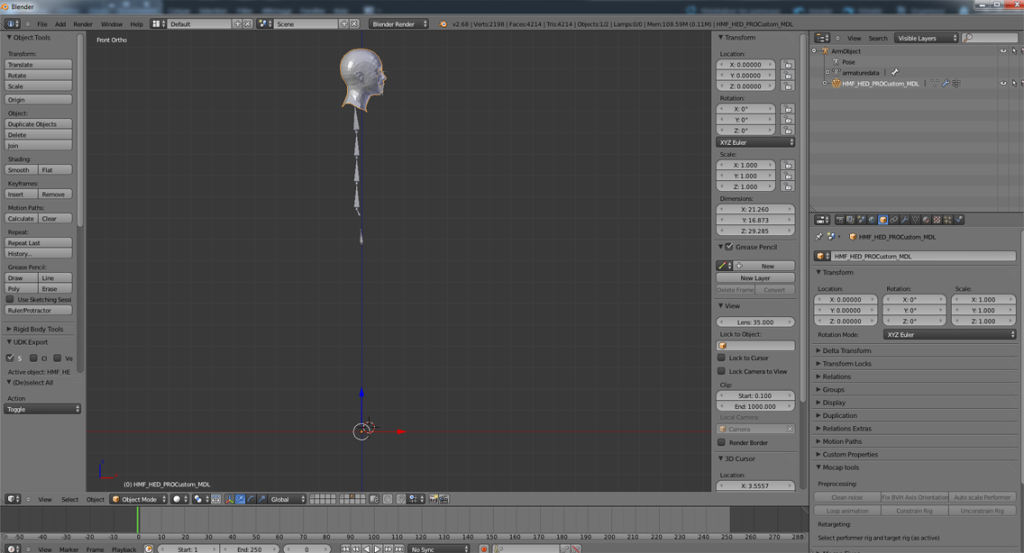The height and width of the screenshot is (553, 1024).
Task: Toggle the 3D manipulator axis icon
Action: coord(229,499)
